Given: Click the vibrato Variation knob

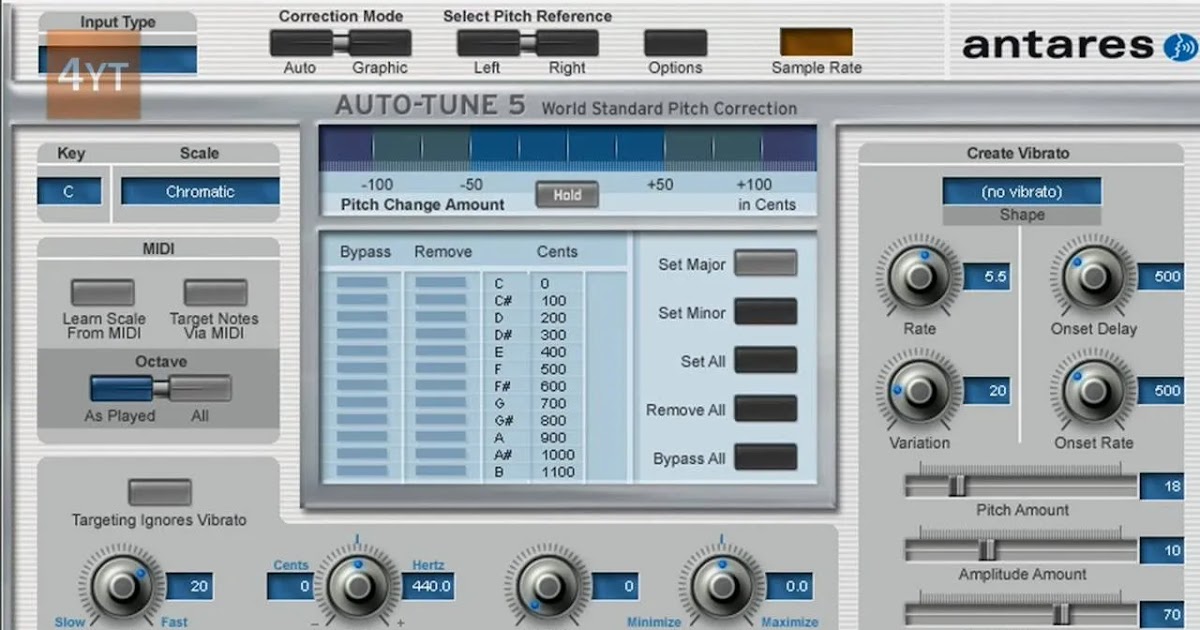Looking at the screenshot, I should 919,391.
